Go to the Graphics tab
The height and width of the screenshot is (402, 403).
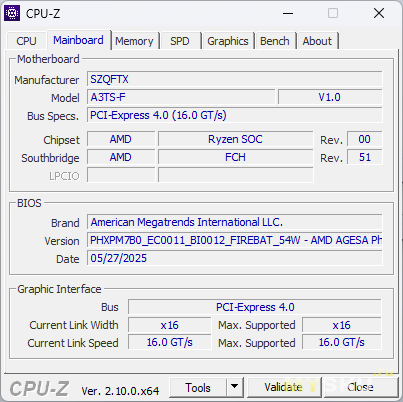(x=228, y=41)
